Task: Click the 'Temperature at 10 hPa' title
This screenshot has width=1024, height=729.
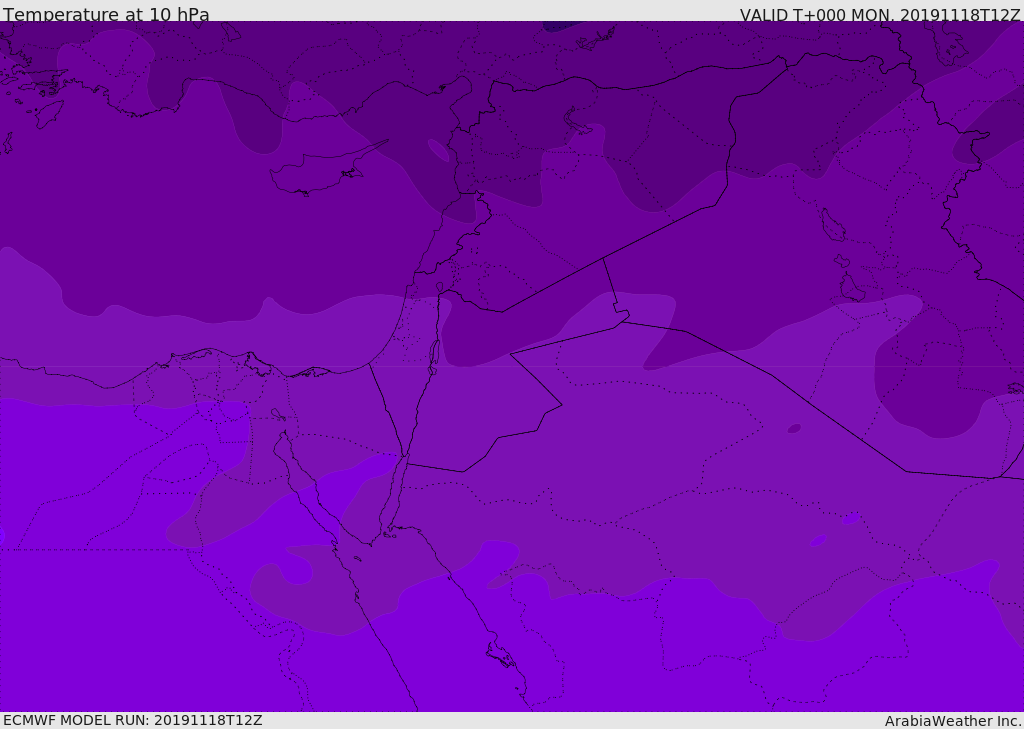Action: pos(106,14)
